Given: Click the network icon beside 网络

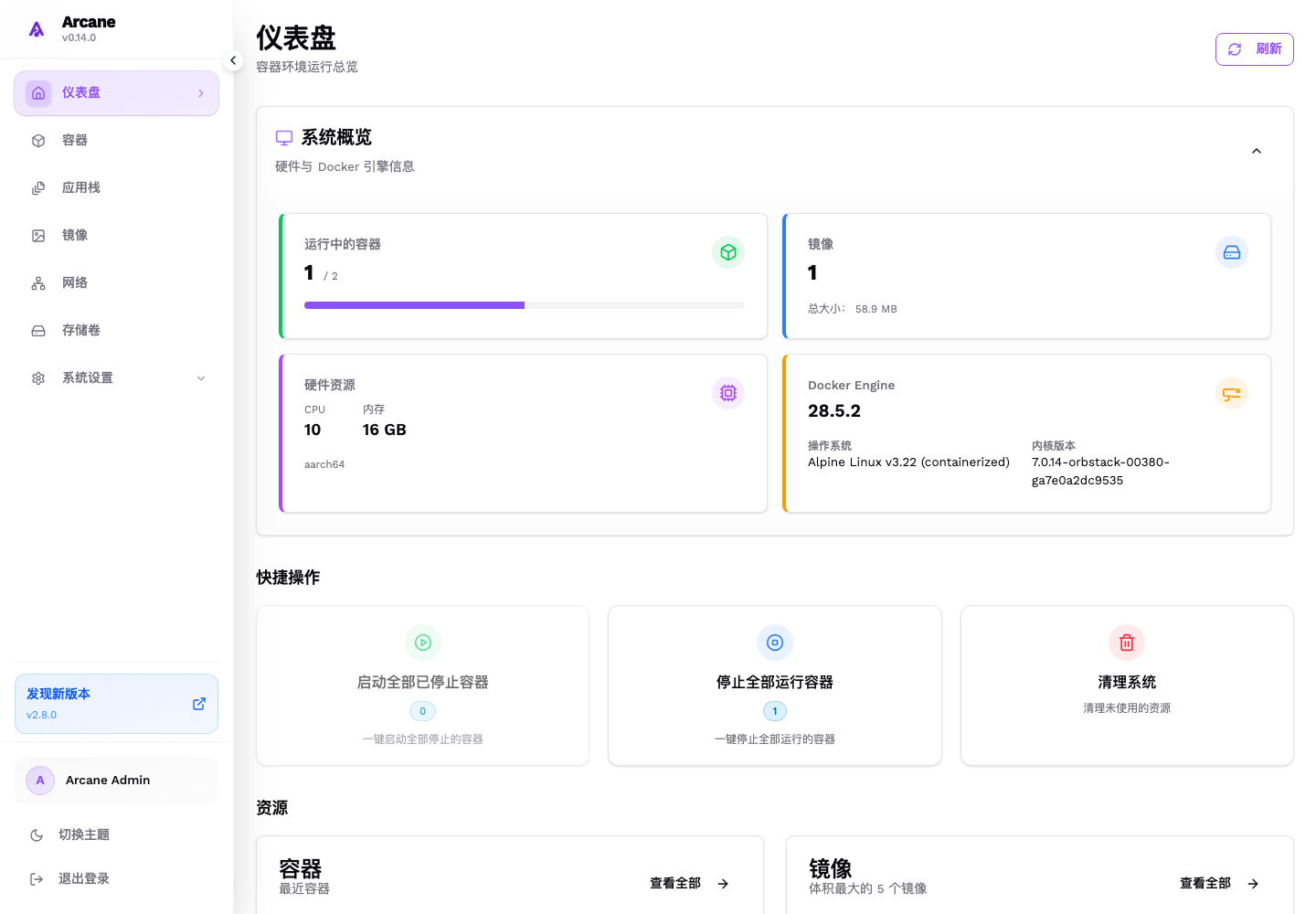Looking at the screenshot, I should pos(38,283).
